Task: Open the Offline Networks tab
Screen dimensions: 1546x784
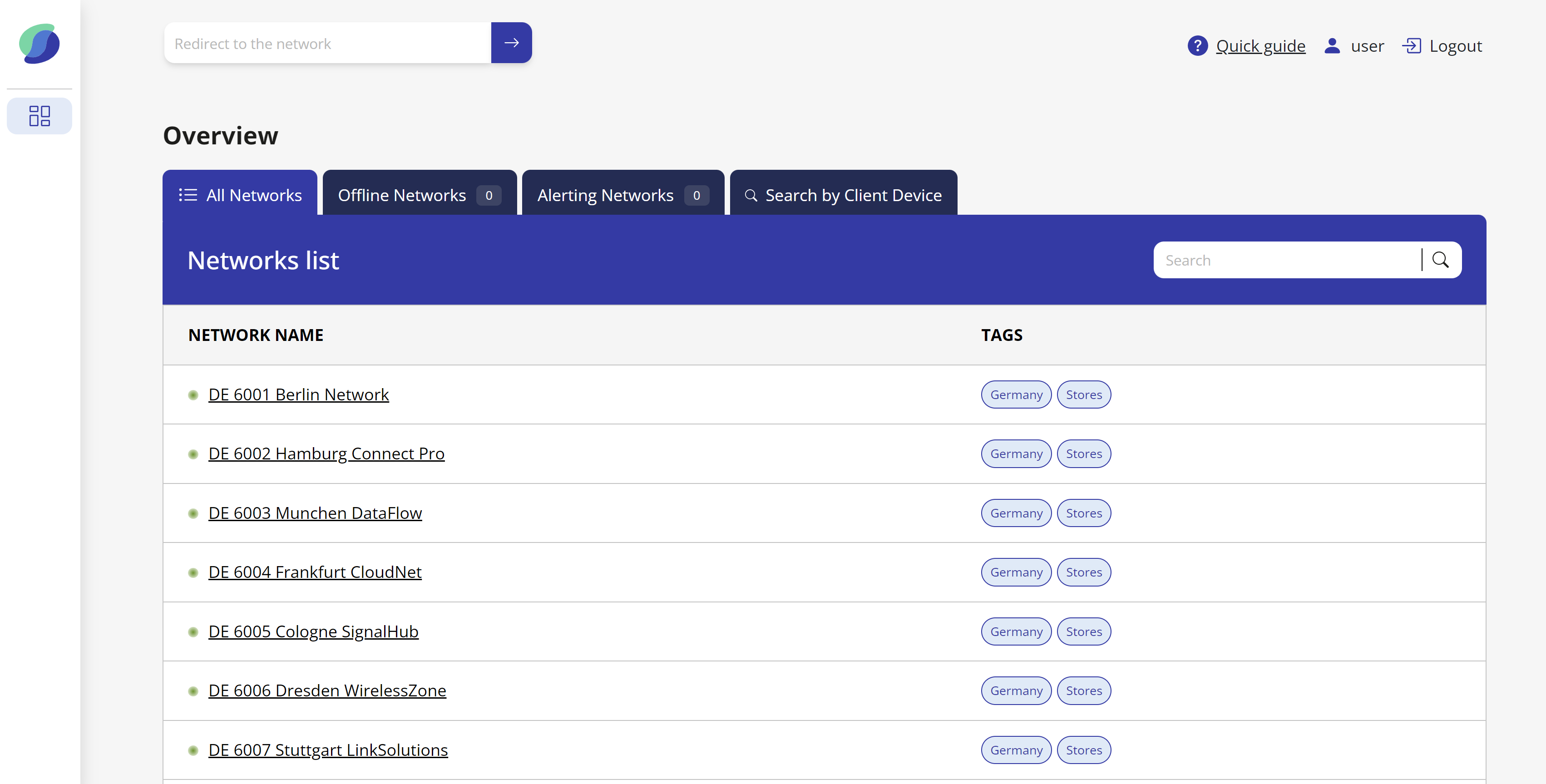Action: coord(419,195)
